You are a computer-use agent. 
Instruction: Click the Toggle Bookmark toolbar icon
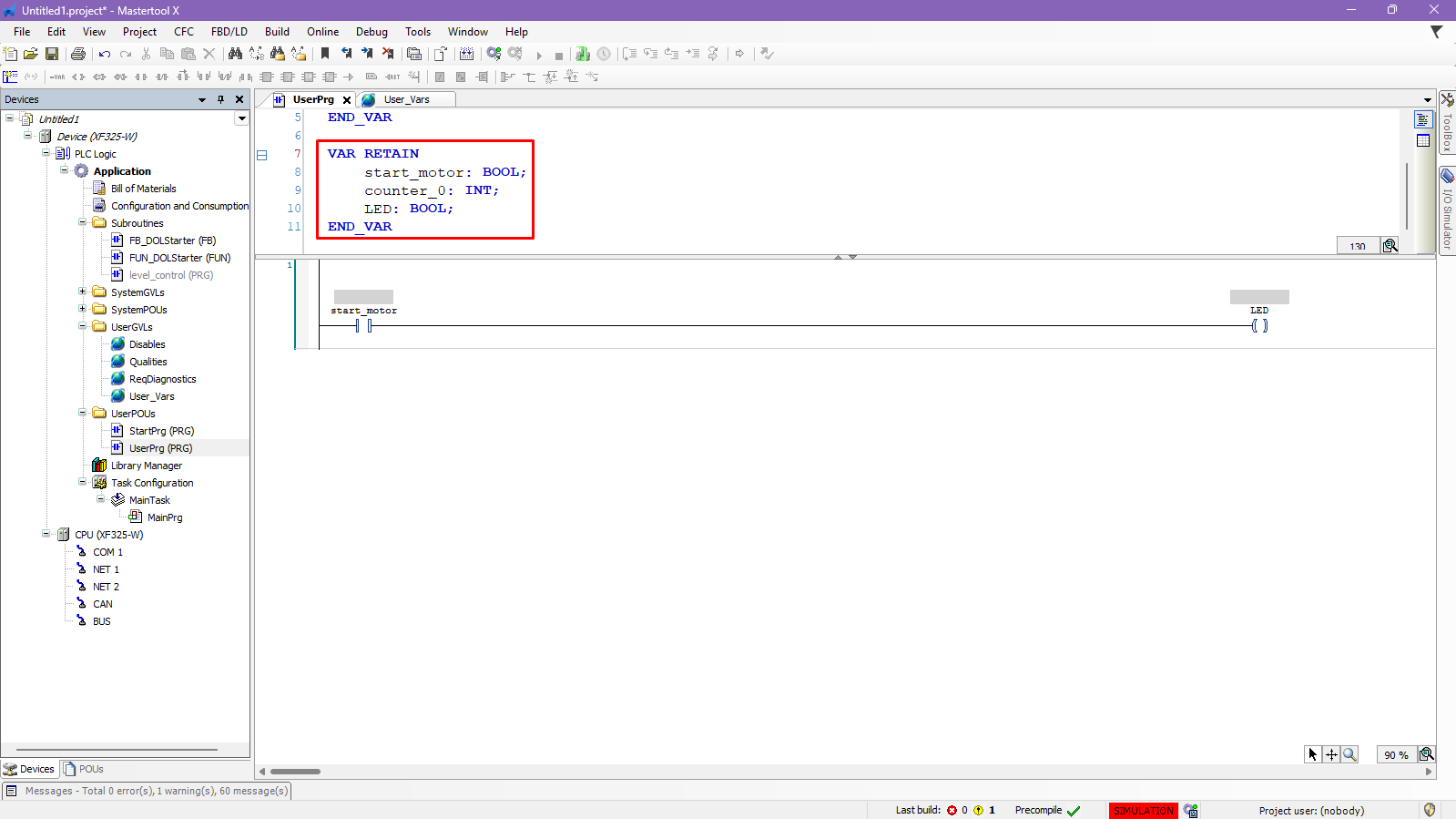coord(325,54)
